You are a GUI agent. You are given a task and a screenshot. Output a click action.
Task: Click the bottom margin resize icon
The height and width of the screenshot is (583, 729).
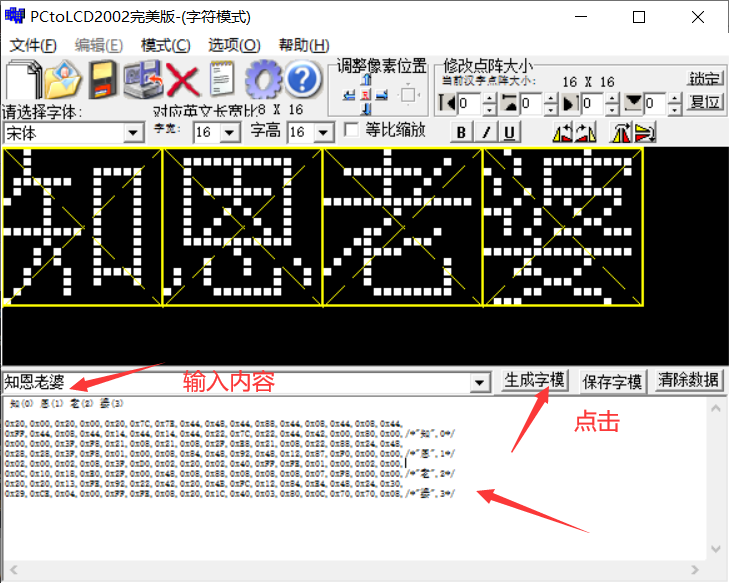tap(633, 103)
